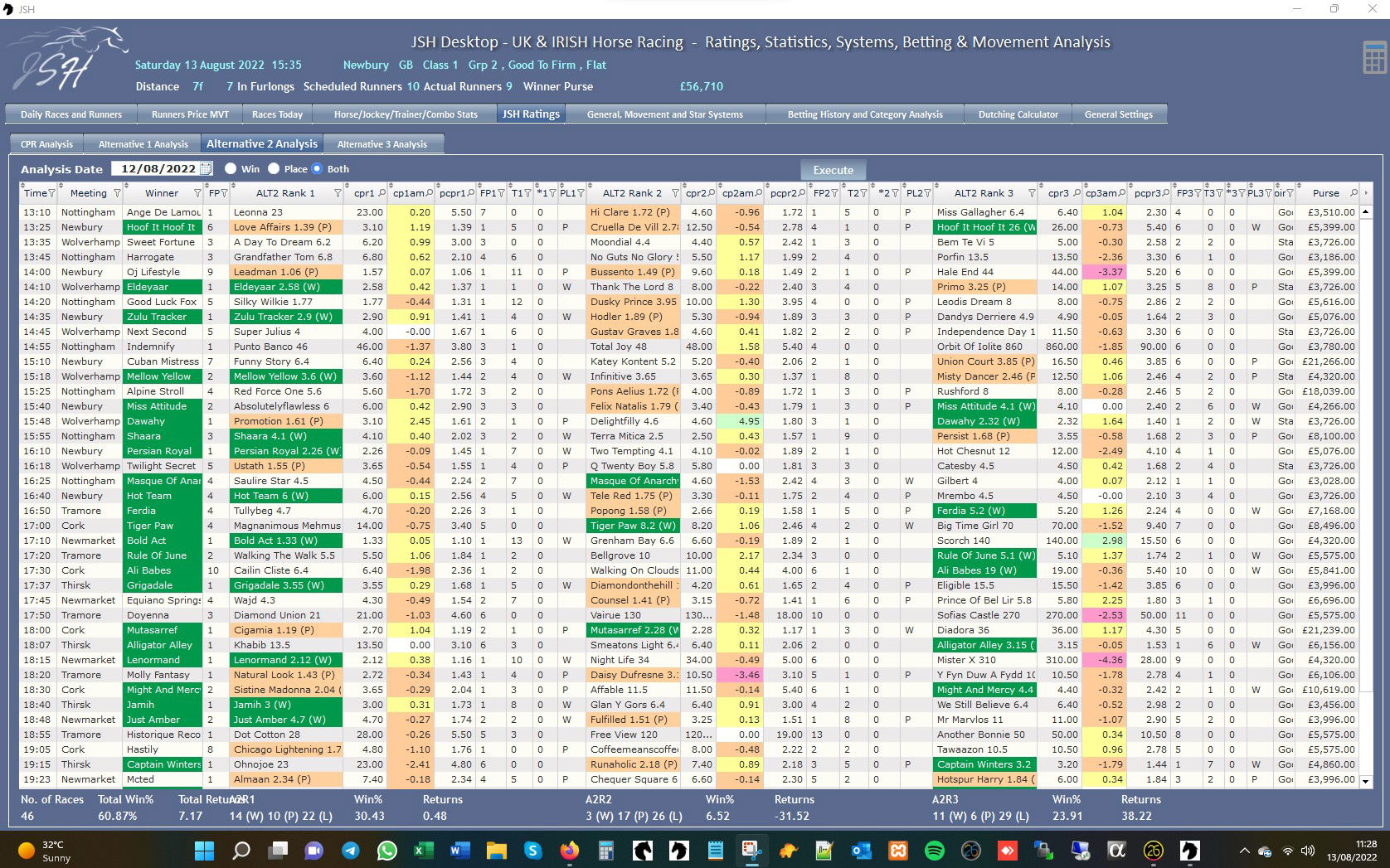Click the ALT2 Rank 3 filter icon
Viewport: 1390px width, 868px height.
(x=1032, y=193)
